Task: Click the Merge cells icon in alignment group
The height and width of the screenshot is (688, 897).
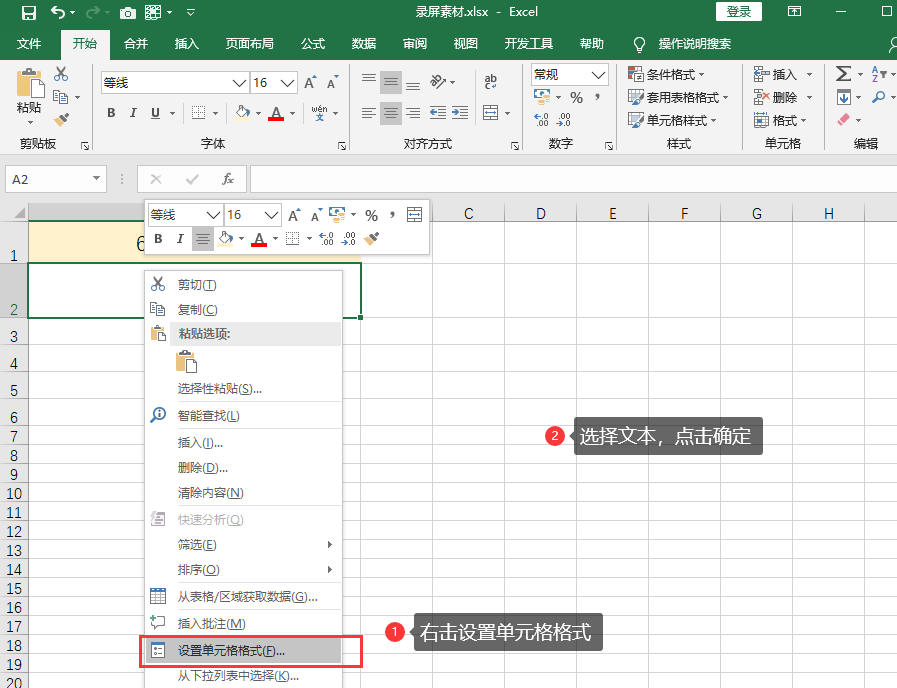Action: coord(491,113)
